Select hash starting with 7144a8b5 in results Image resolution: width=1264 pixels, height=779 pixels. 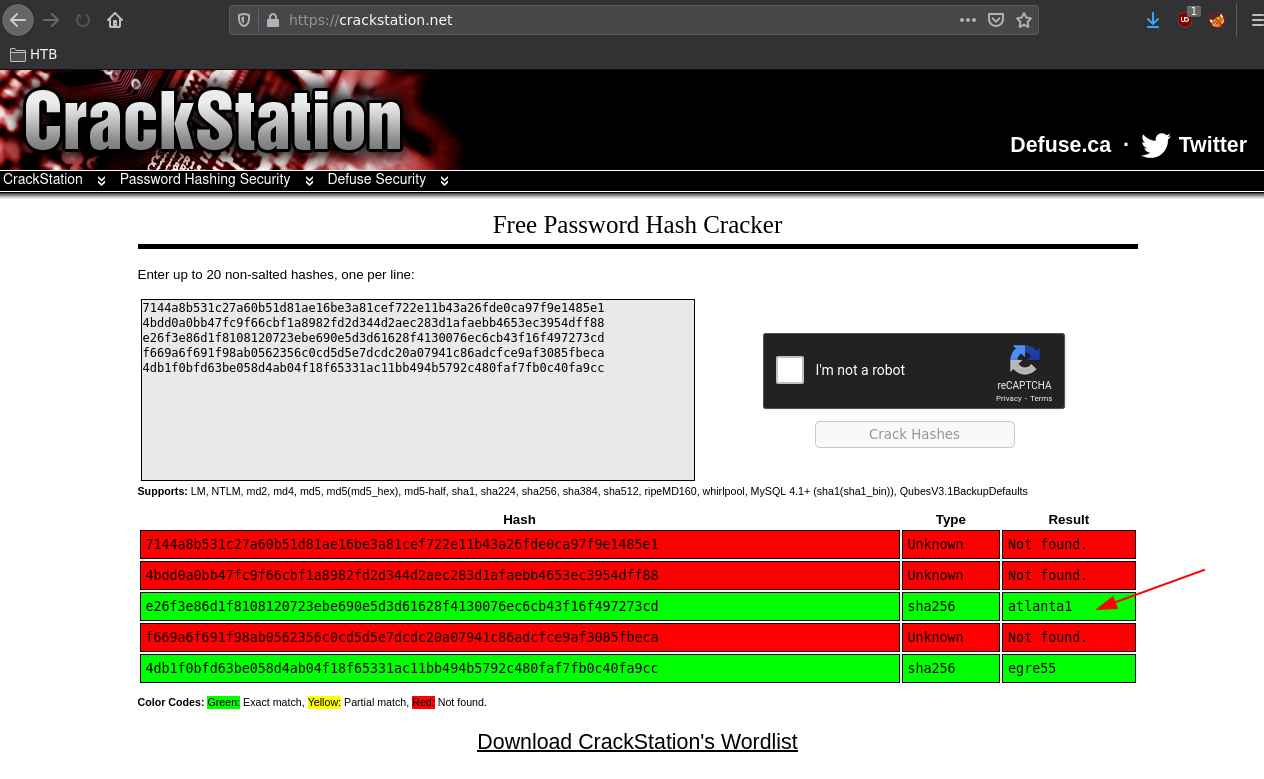402,545
